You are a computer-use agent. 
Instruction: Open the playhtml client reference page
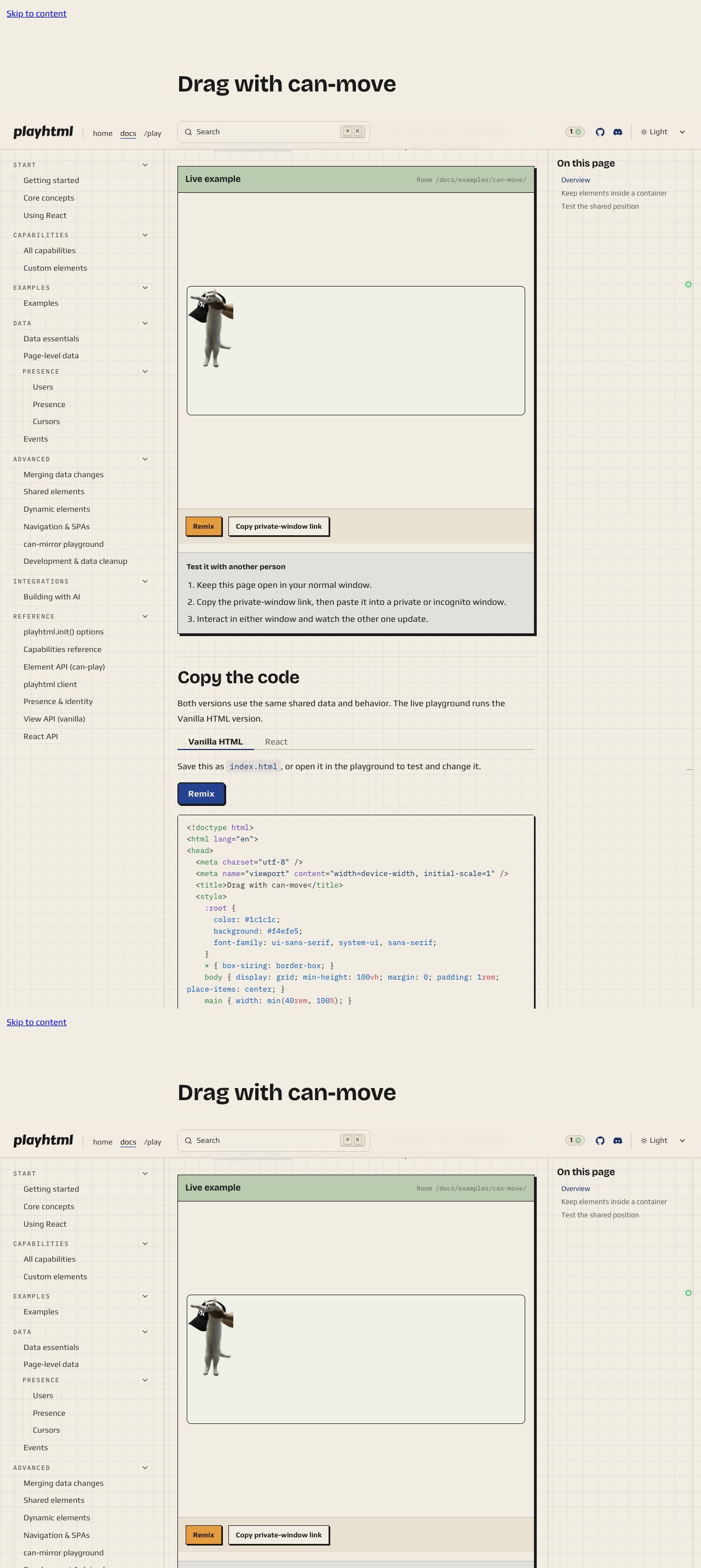point(50,684)
